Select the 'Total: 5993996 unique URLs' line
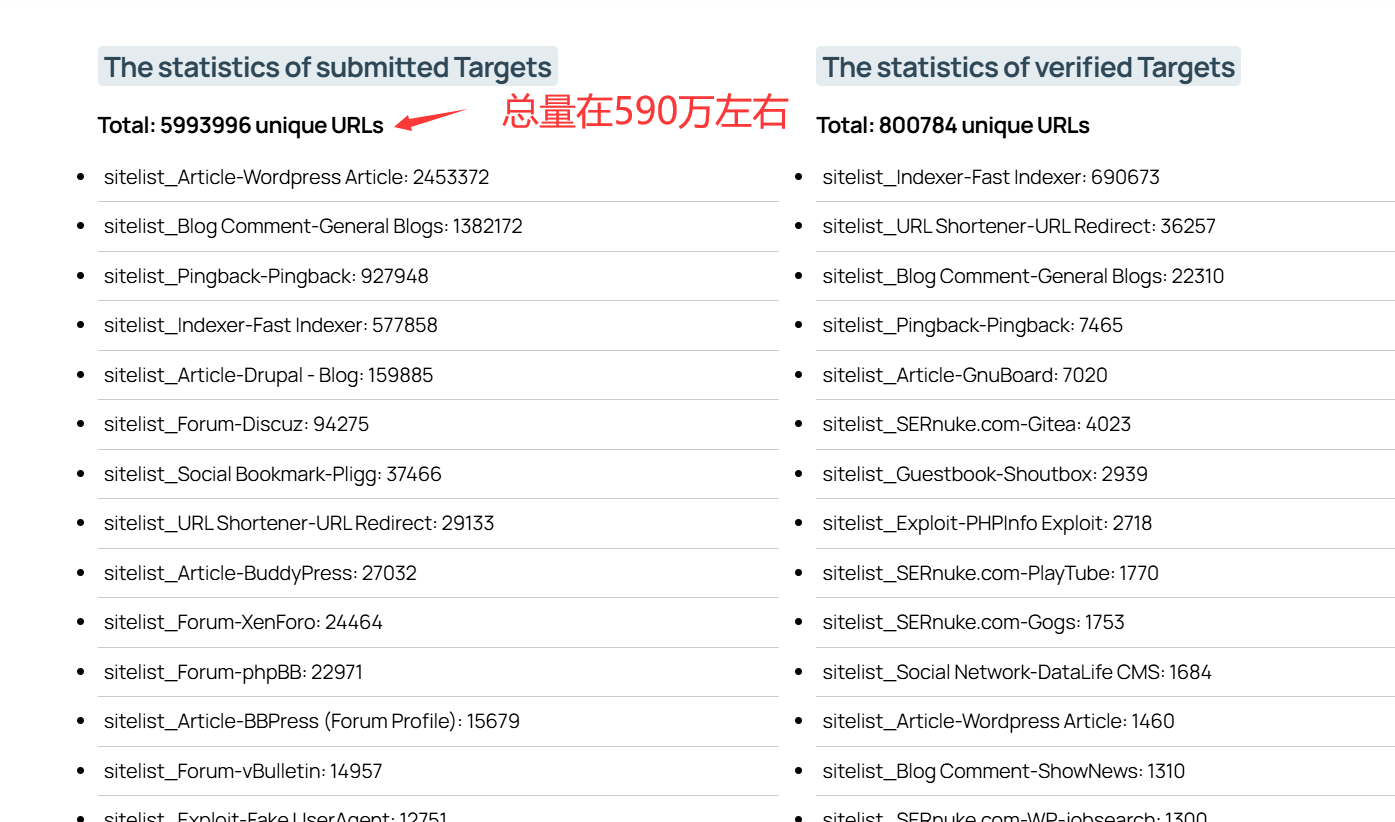Screen dimensions: 1395x822 240,126
